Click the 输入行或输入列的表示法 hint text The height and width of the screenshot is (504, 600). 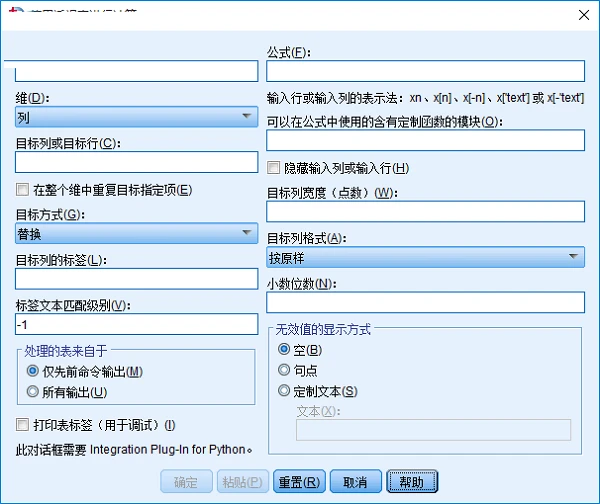point(425,98)
